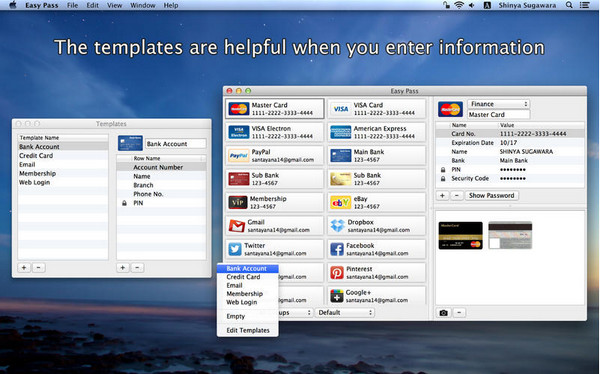Click the Gmail envelope icon entry

coord(236,226)
